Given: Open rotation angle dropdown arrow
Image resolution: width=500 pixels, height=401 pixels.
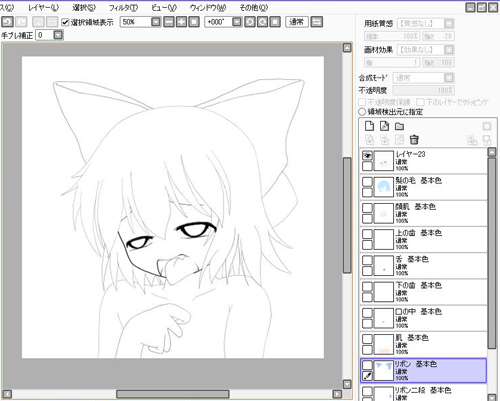Looking at the screenshot, I should click(x=236, y=22).
